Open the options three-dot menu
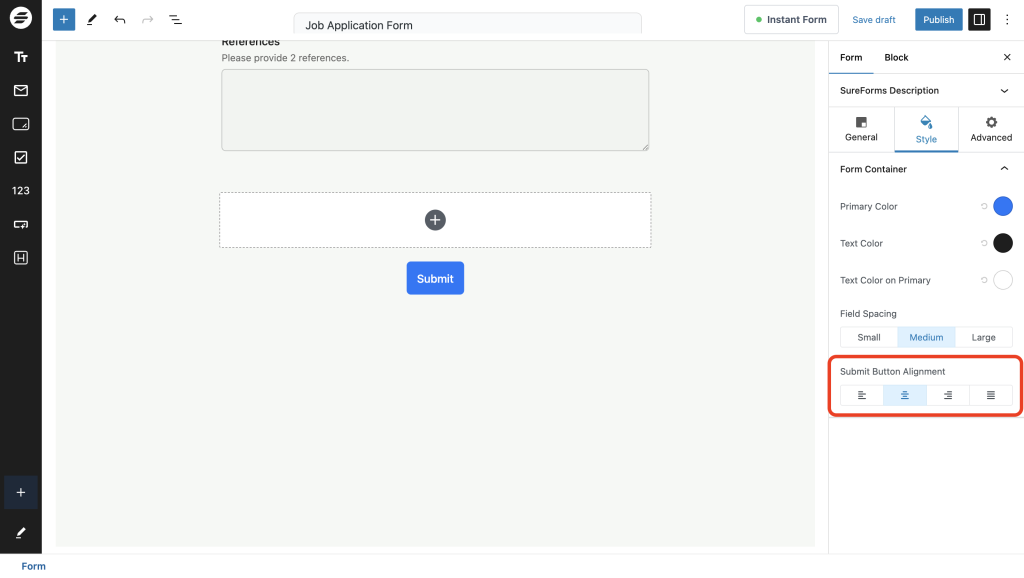Screen dimensions: 1024x578 tap(1007, 19)
